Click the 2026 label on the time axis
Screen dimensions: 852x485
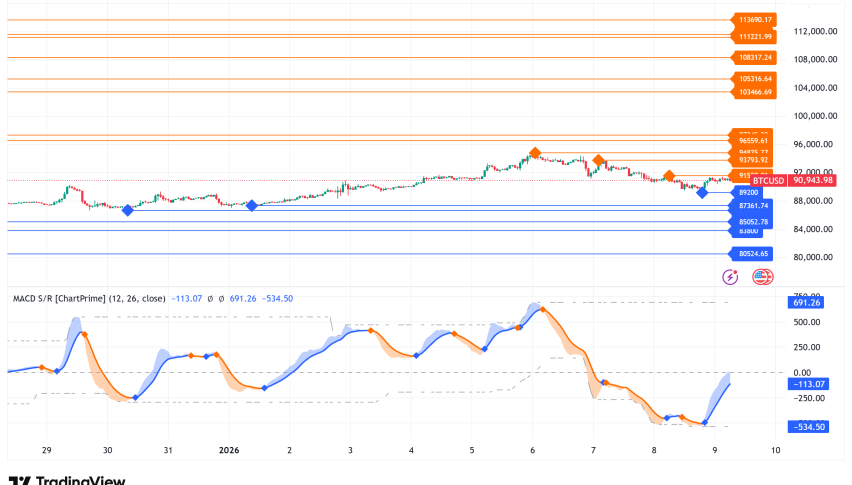coord(229,451)
